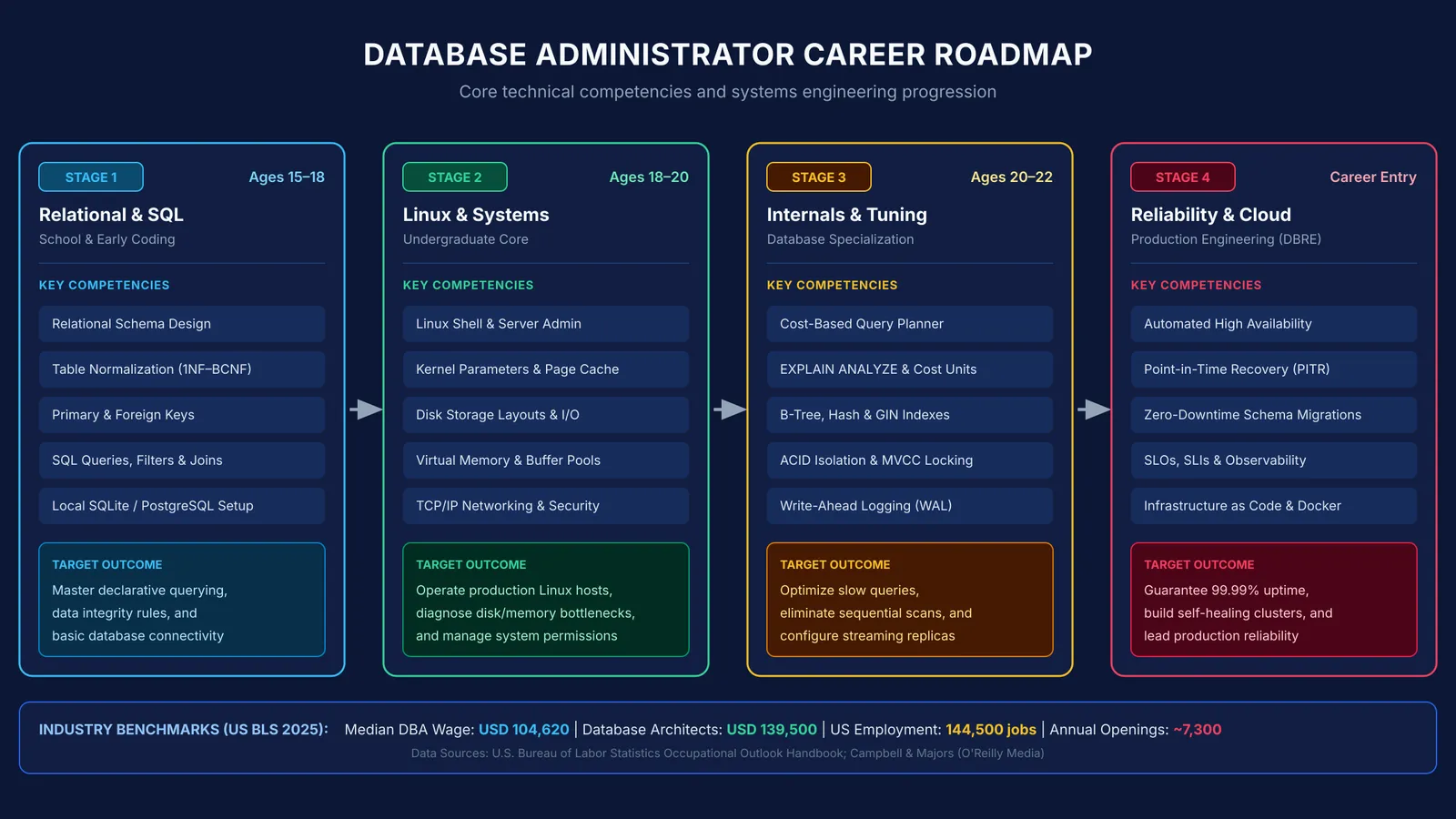The image size is (1456, 819).
Task: Click the USD 139,500 architects value
Action: 772,730
